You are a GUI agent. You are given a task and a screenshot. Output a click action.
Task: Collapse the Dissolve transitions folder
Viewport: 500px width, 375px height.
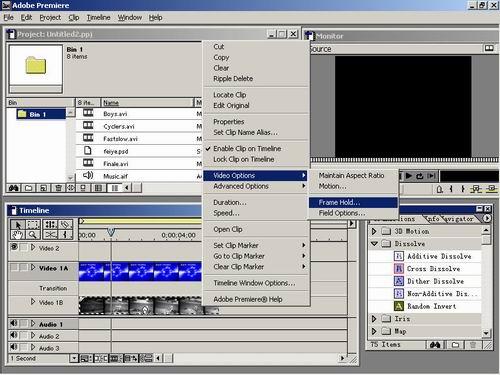pyautogui.click(x=374, y=244)
